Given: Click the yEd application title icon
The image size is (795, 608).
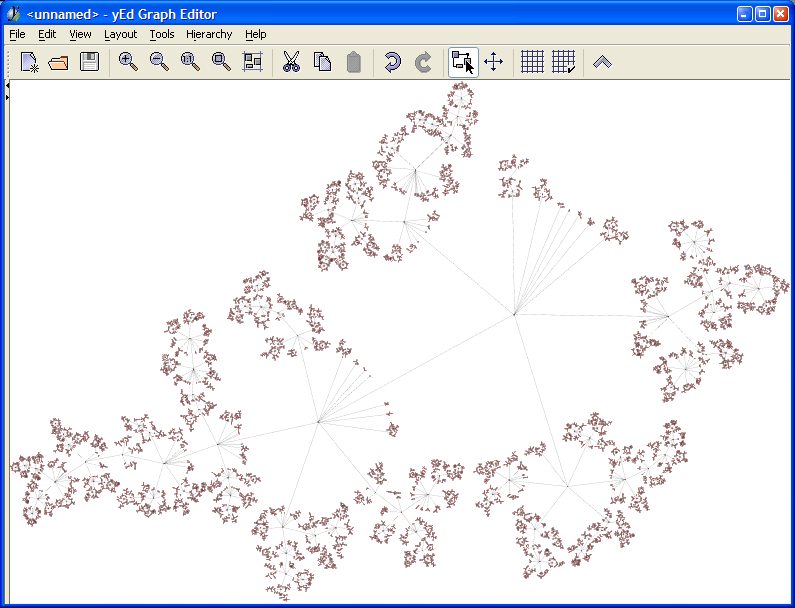Looking at the screenshot, I should pyautogui.click(x=13, y=14).
